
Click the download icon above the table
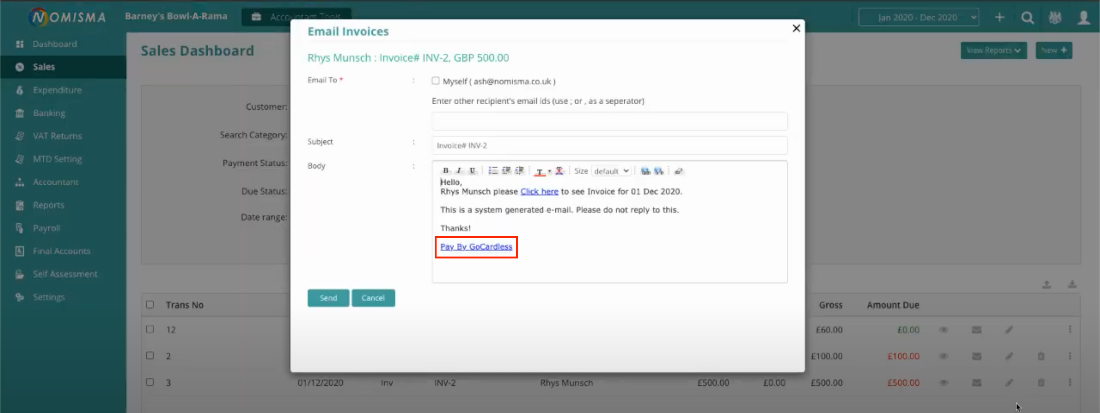1072,284
